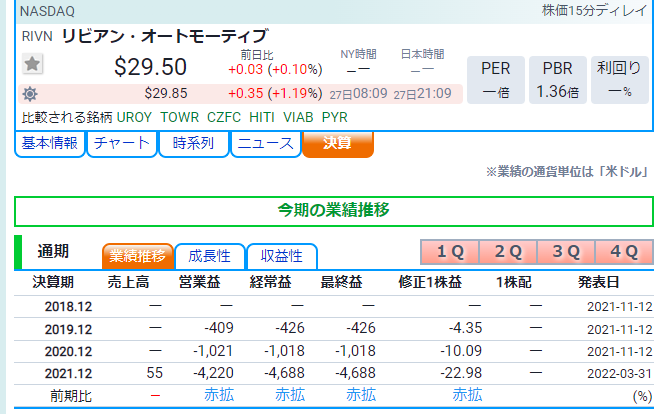Click the 最終益 column header
Screen dimensions: 672x414
(x=342, y=282)
